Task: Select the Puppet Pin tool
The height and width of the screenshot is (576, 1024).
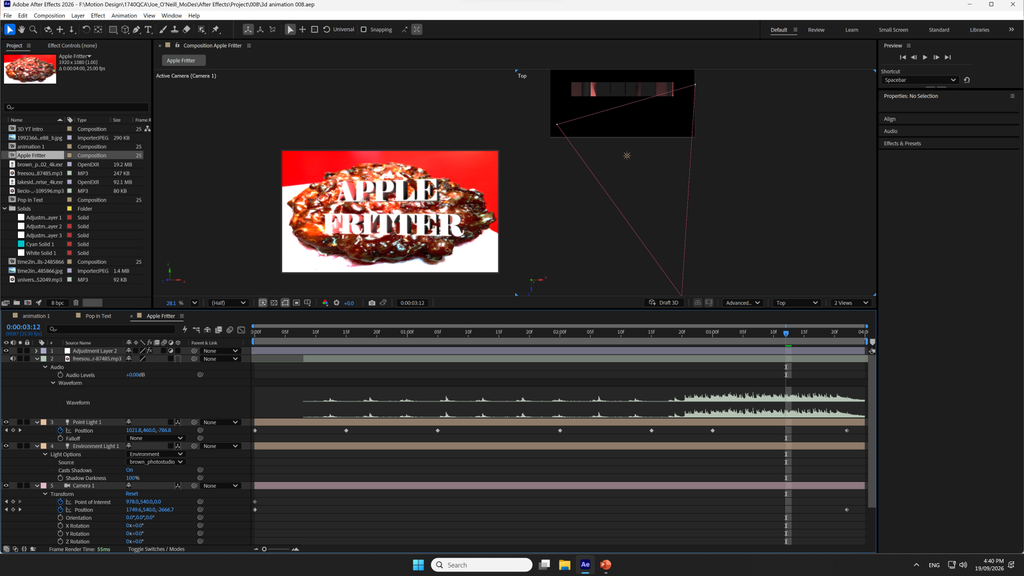Action: click(216, 29)
